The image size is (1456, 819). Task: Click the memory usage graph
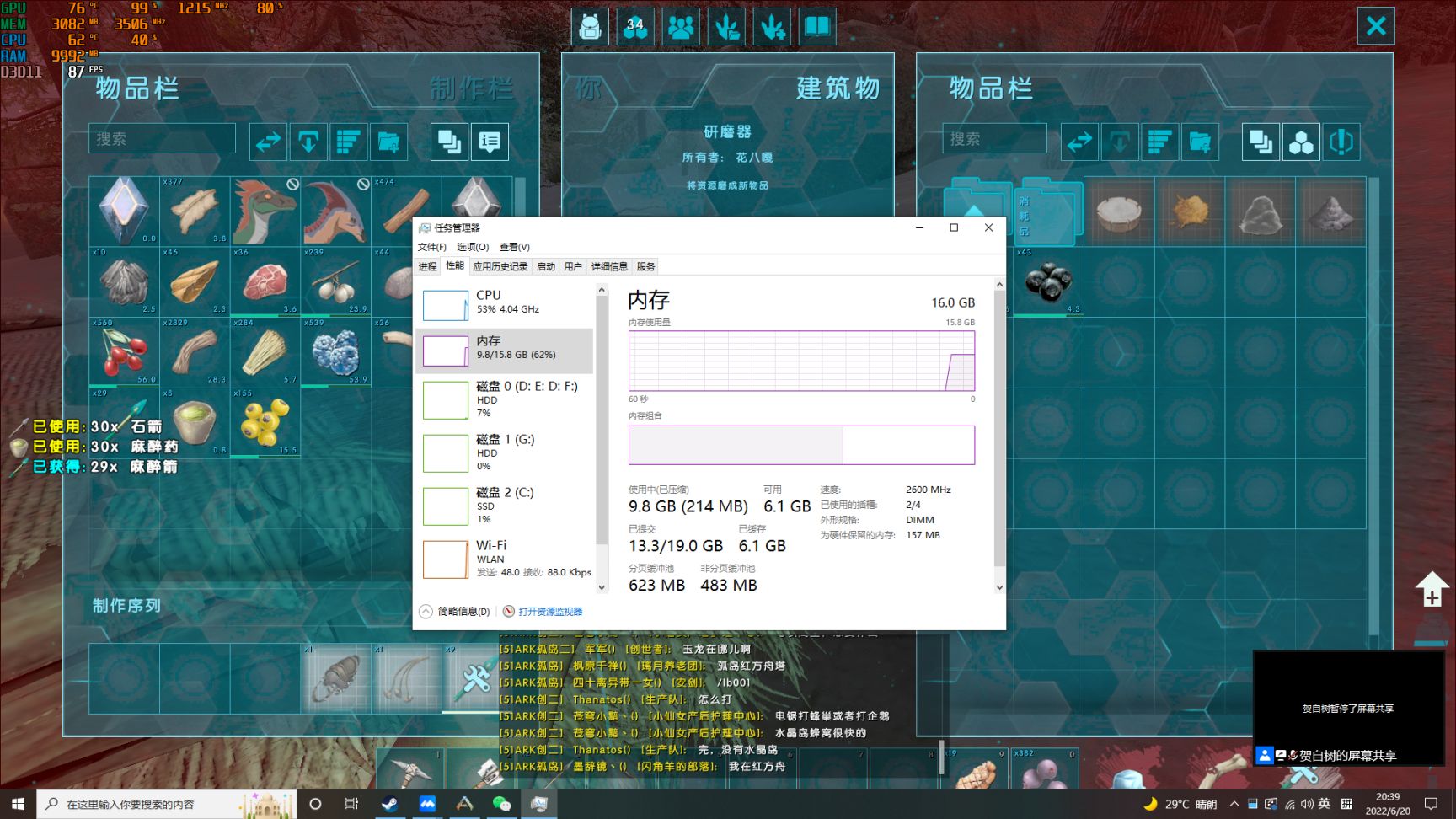tap(801, 361)
